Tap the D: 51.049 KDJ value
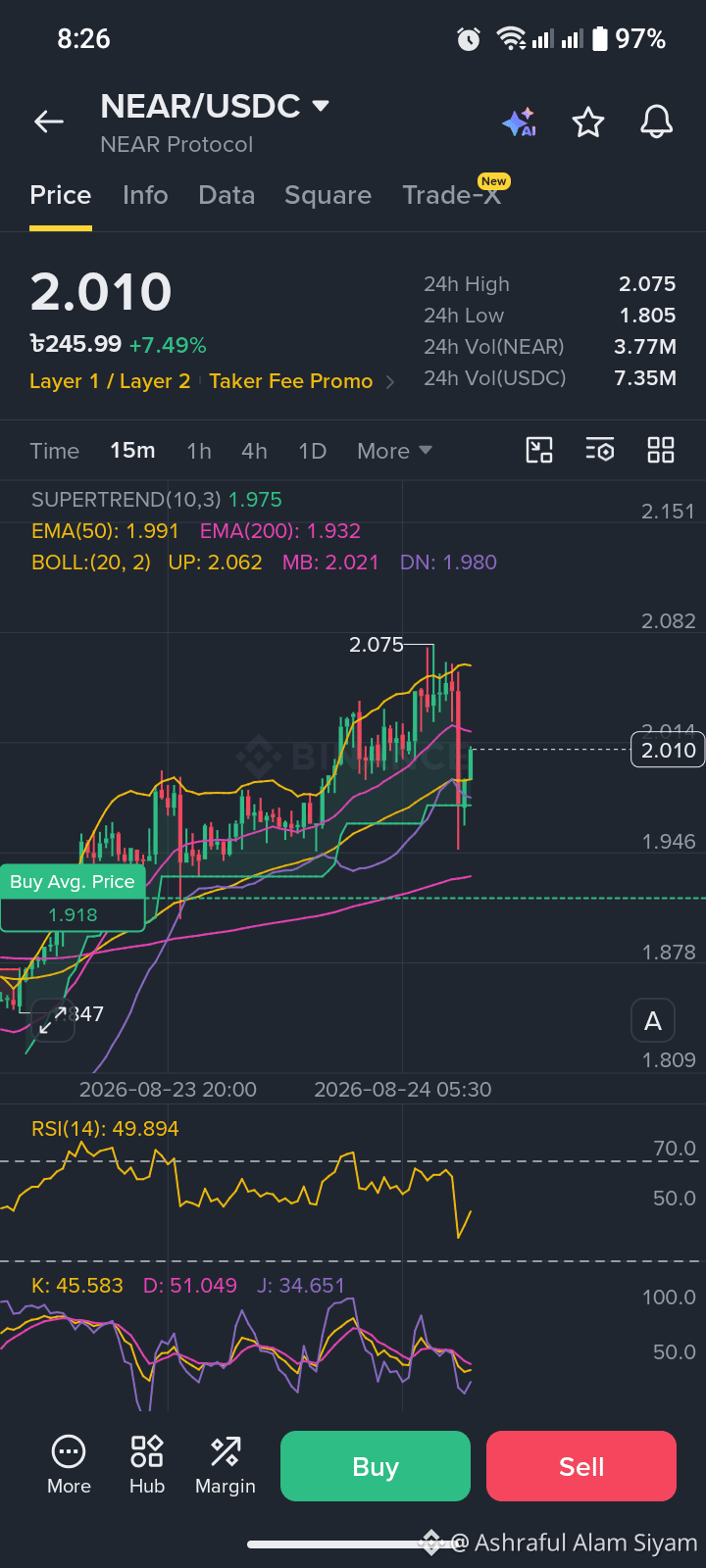 tap(190, 1286)
